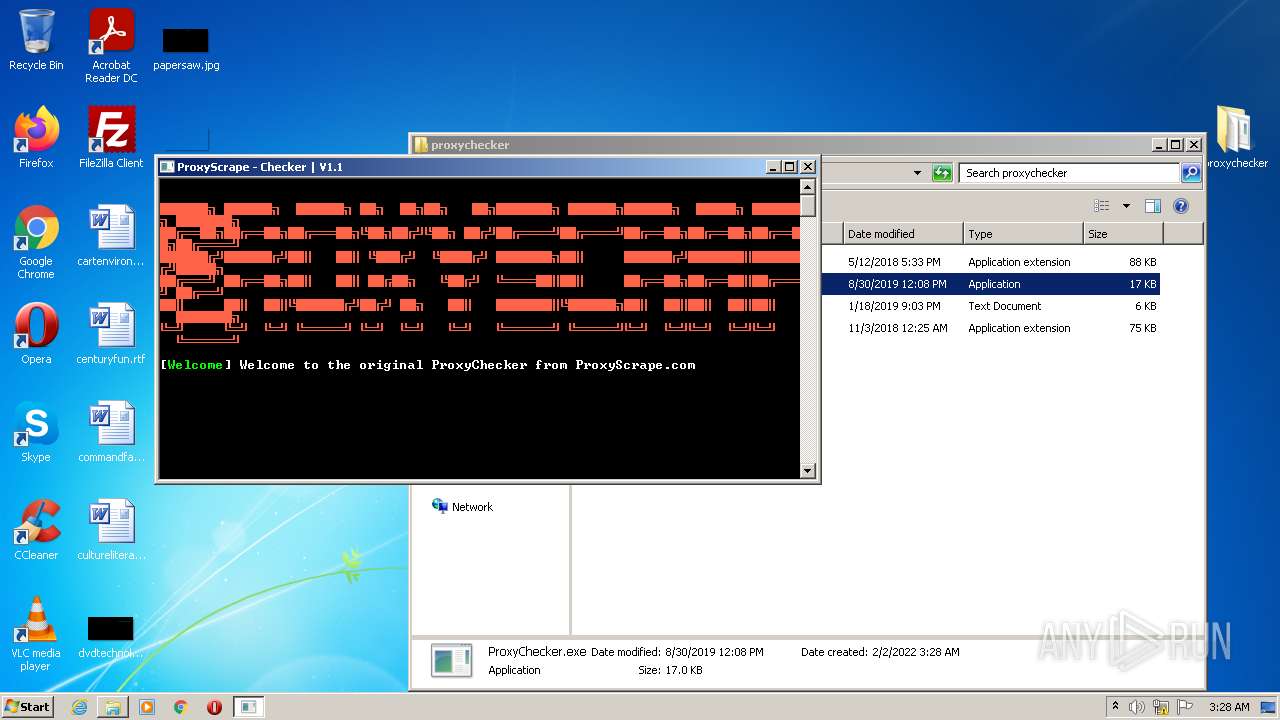Click console scrollbar up arrow
The width and height of the screenshot is (1280, 720).
pyautogui.click(x=808, y=187)
